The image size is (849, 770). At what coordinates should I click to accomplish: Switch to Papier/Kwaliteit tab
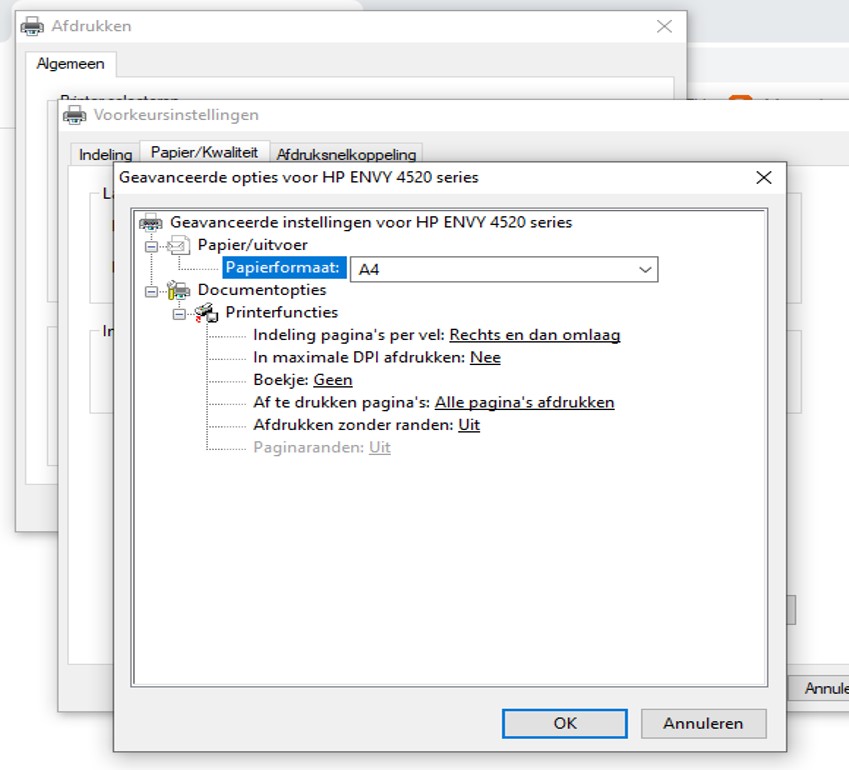[204, 152]
